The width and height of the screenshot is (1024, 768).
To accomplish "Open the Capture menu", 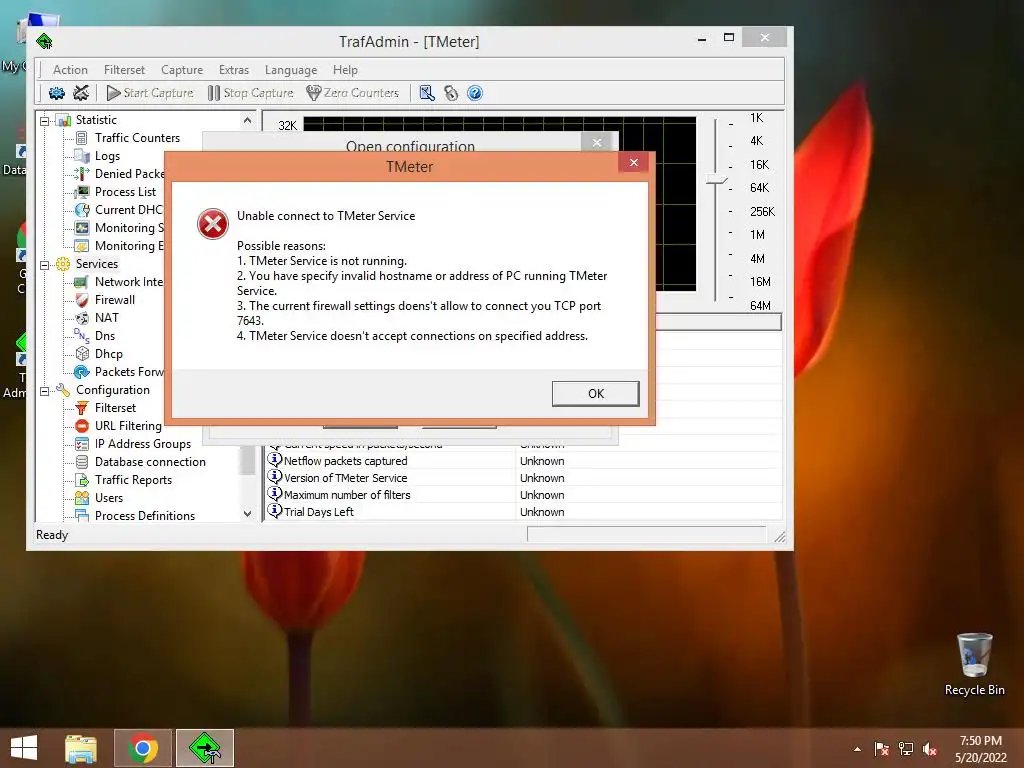I will click(x=182, y=70).
